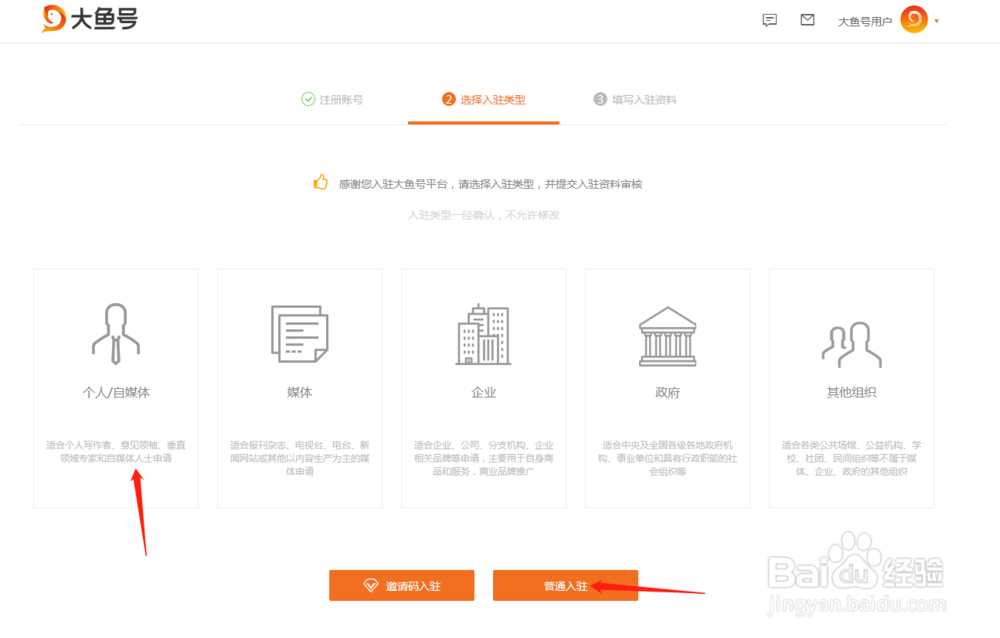Viewport: 1000px width, 638px height.
Task: Click the 媒体 card description text
Action: point(300,458)
